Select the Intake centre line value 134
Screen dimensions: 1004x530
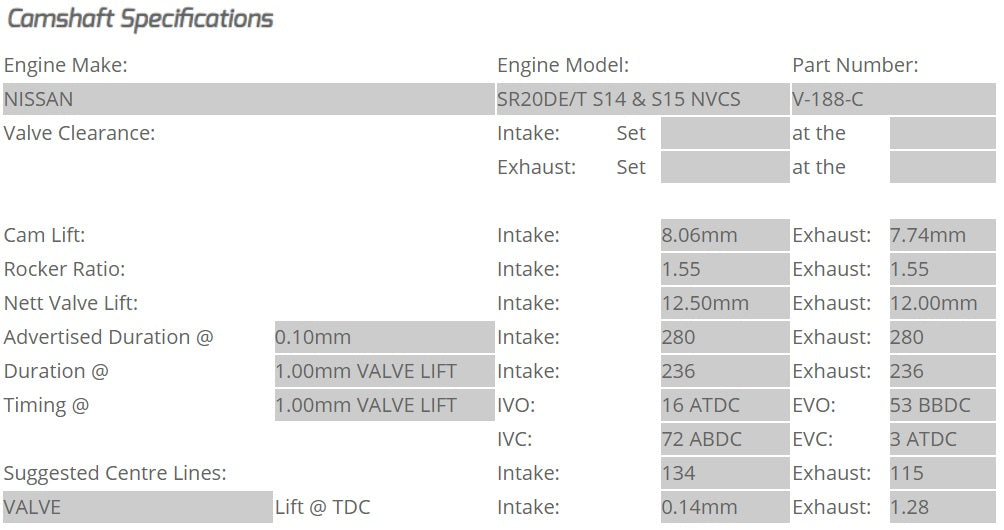click(x=725, y=474)
